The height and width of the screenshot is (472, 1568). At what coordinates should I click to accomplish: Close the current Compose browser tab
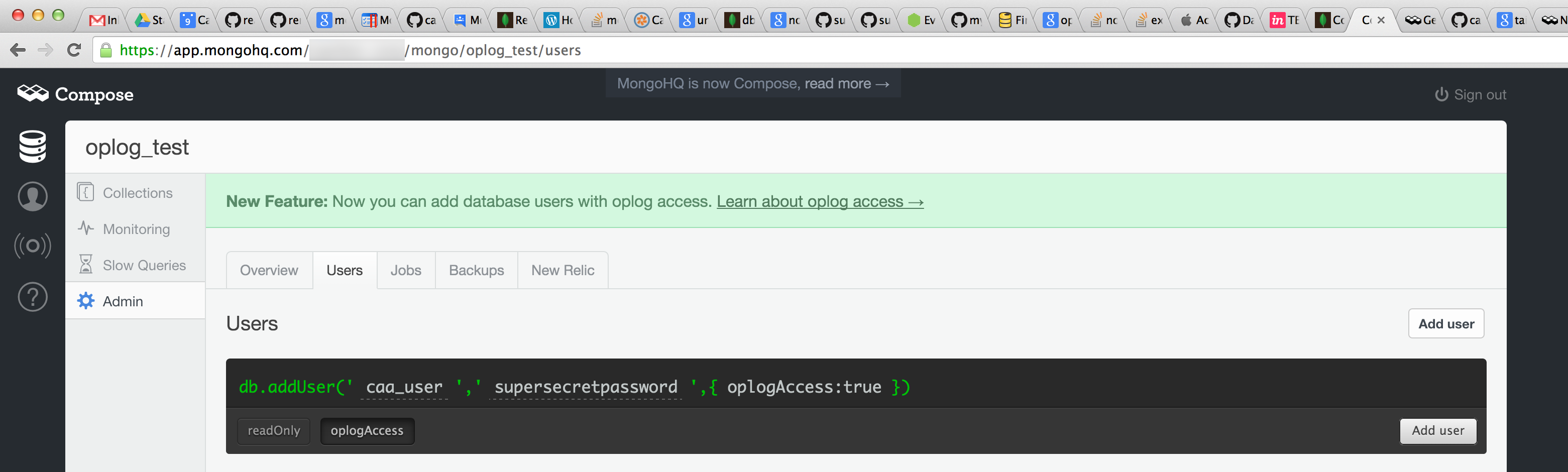pos(1381,20)
